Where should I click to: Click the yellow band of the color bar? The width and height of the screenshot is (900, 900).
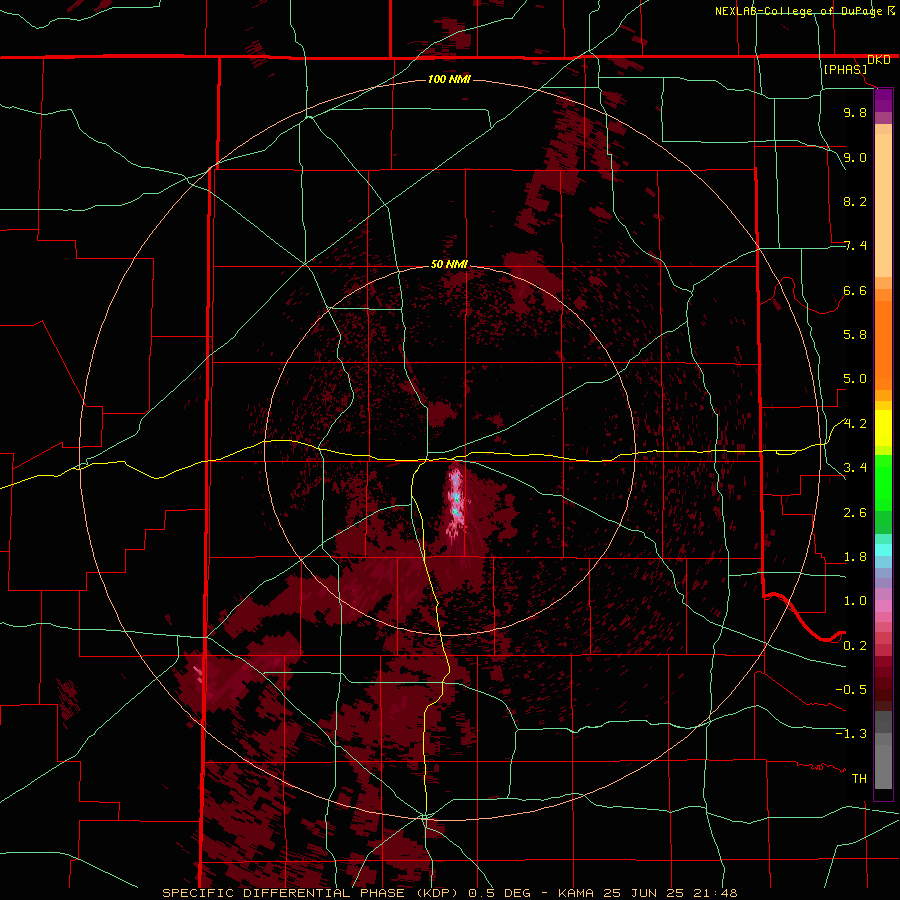click(883, 428)
